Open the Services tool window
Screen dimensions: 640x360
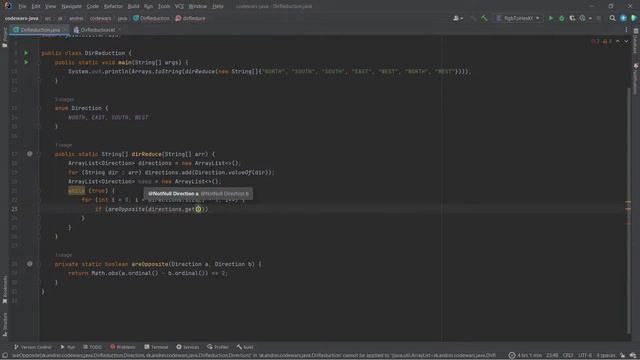tap(188, 347)
